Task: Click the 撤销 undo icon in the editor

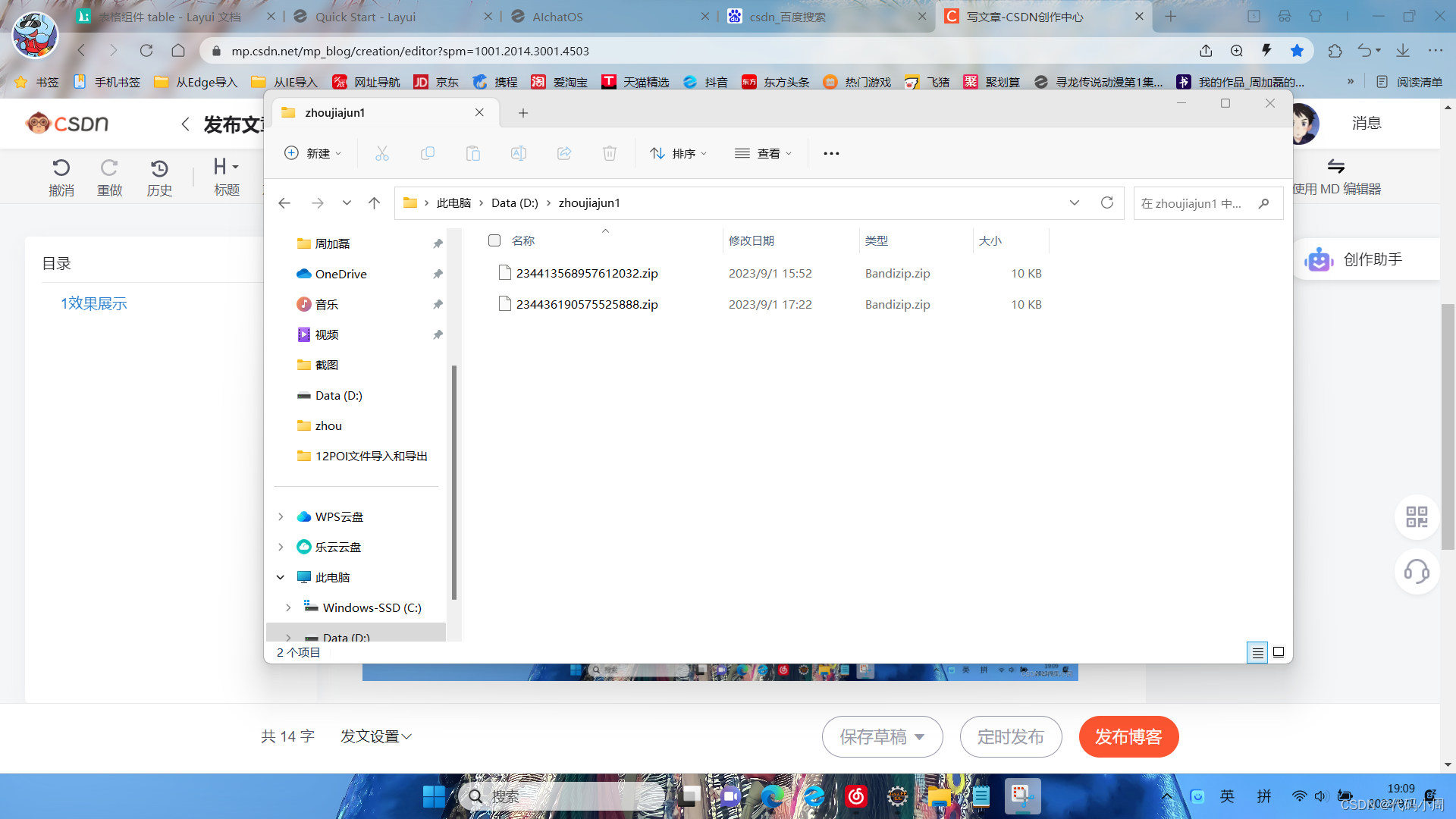Action: click(x=61, y=177)
